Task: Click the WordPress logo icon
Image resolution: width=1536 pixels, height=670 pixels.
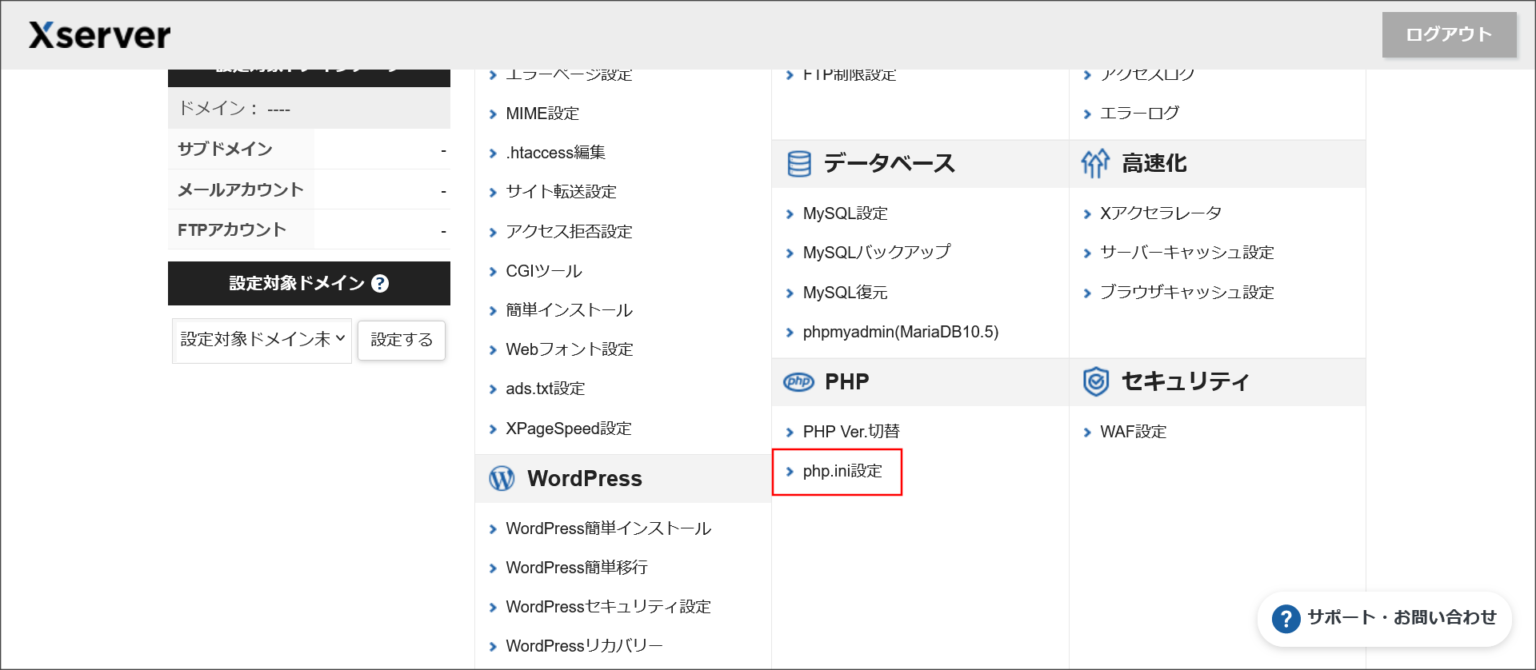Action: 501,478
